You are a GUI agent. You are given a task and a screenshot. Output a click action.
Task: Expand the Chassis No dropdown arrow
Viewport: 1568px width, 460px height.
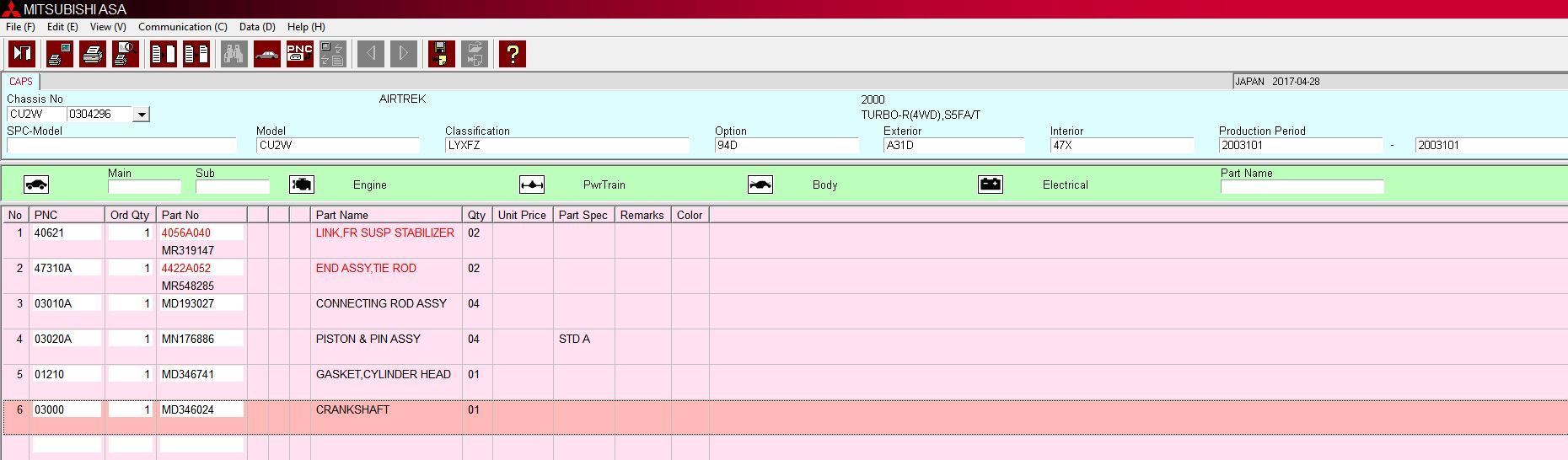[142, 115]
